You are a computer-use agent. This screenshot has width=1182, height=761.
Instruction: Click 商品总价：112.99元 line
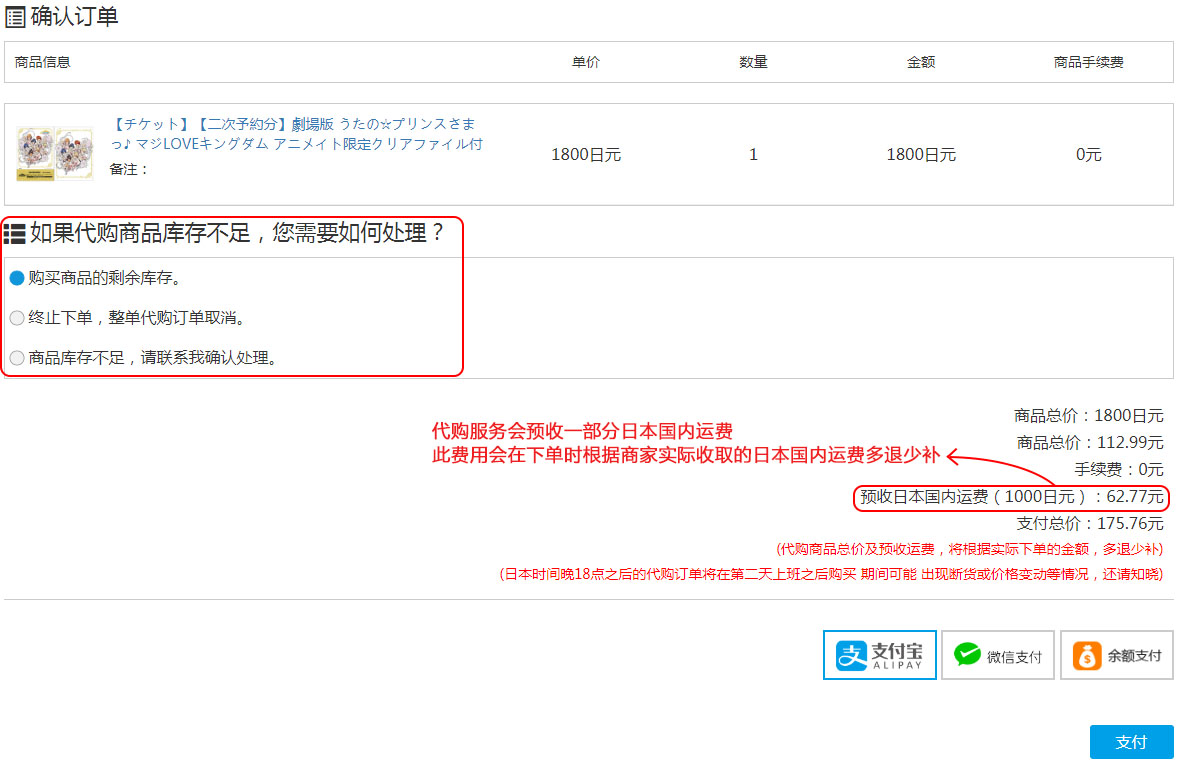tap(1089, 442)
